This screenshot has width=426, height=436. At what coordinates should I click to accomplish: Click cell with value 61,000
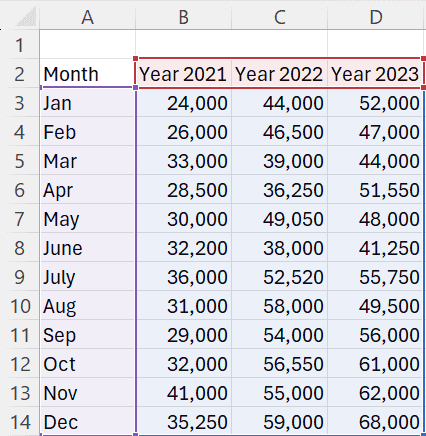tap(376, 364)
